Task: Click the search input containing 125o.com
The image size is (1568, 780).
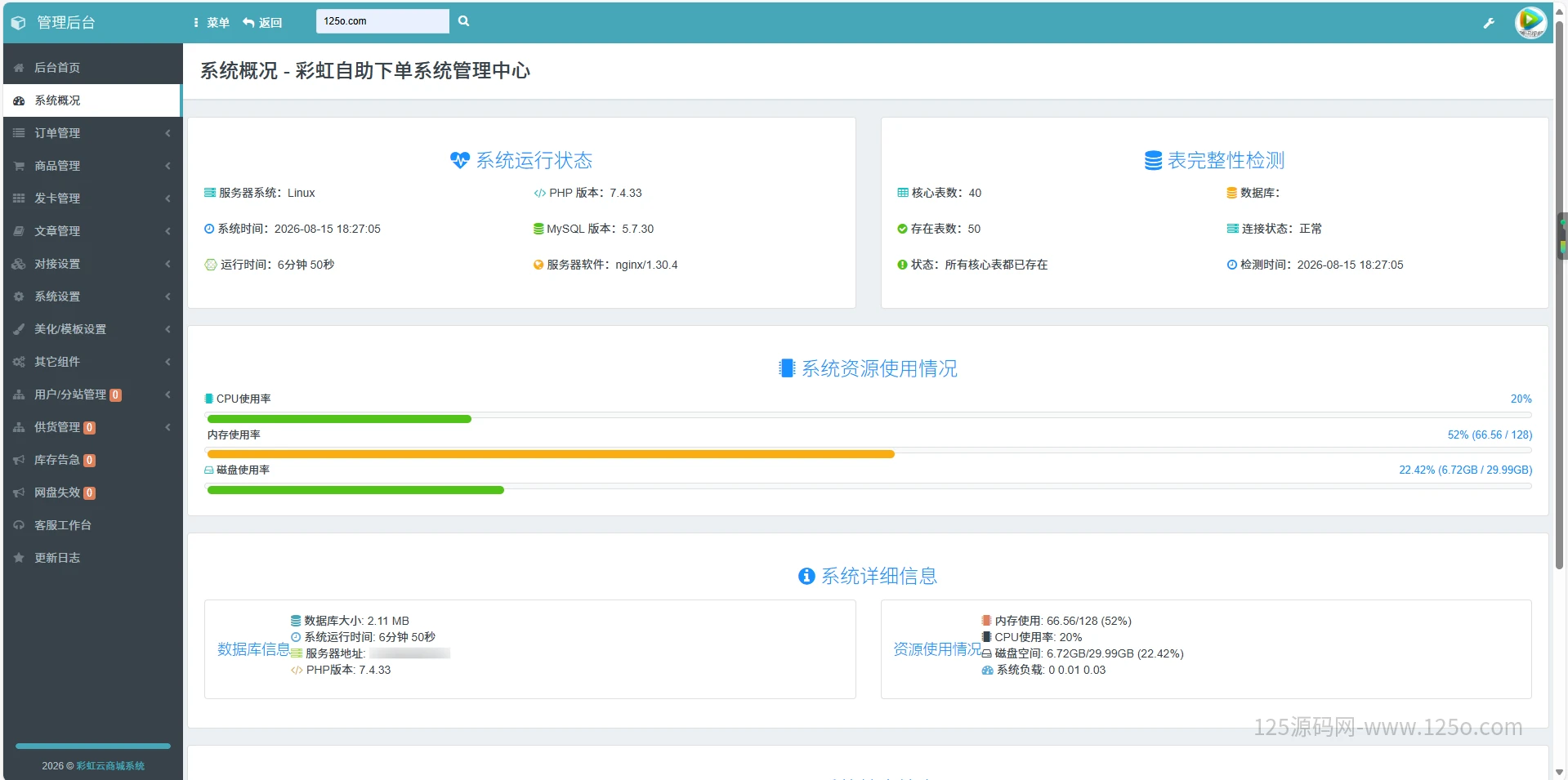Action: (x=382, y=21)
